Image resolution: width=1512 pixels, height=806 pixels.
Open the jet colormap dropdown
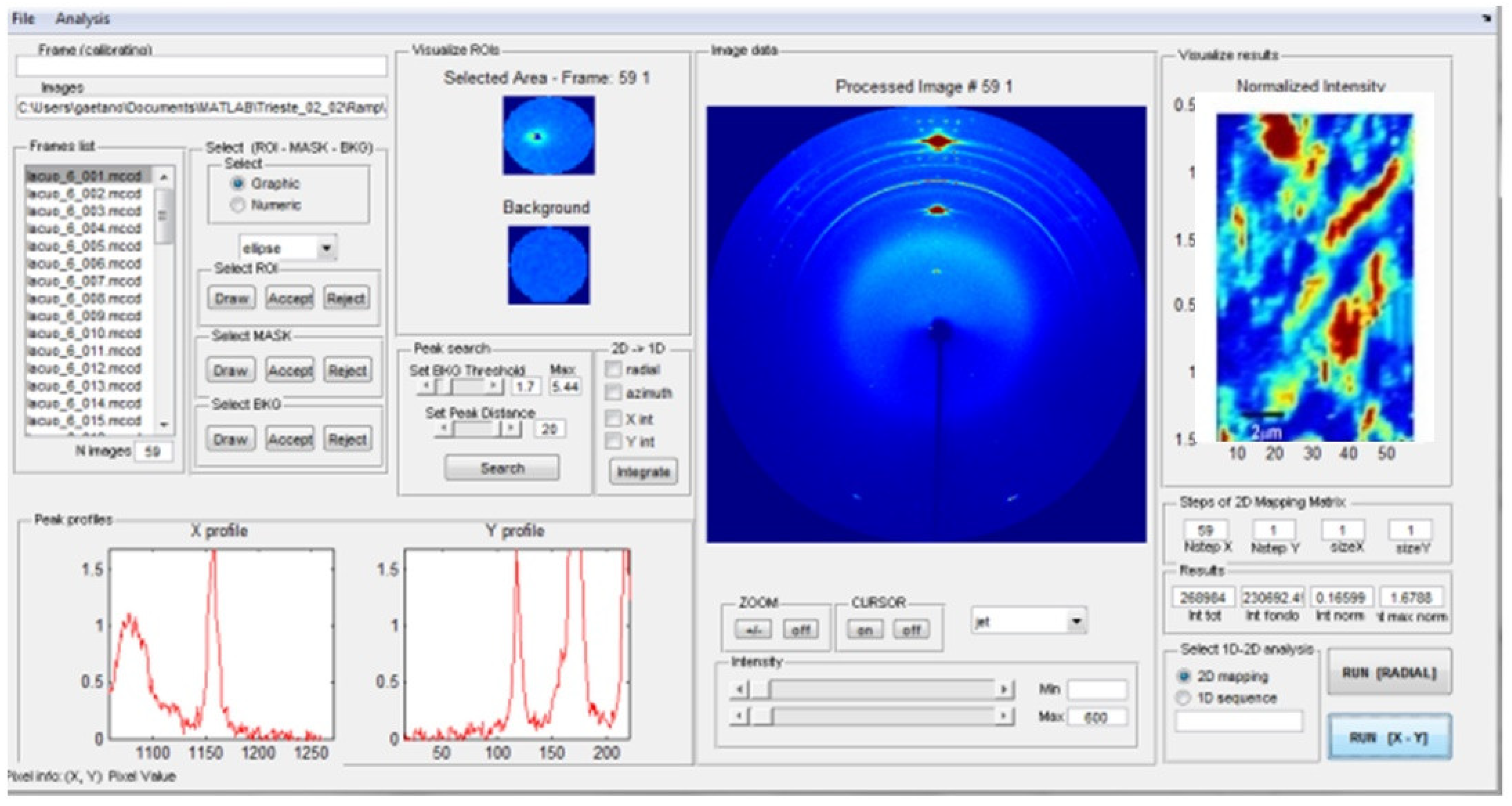tap(1028, 622)
